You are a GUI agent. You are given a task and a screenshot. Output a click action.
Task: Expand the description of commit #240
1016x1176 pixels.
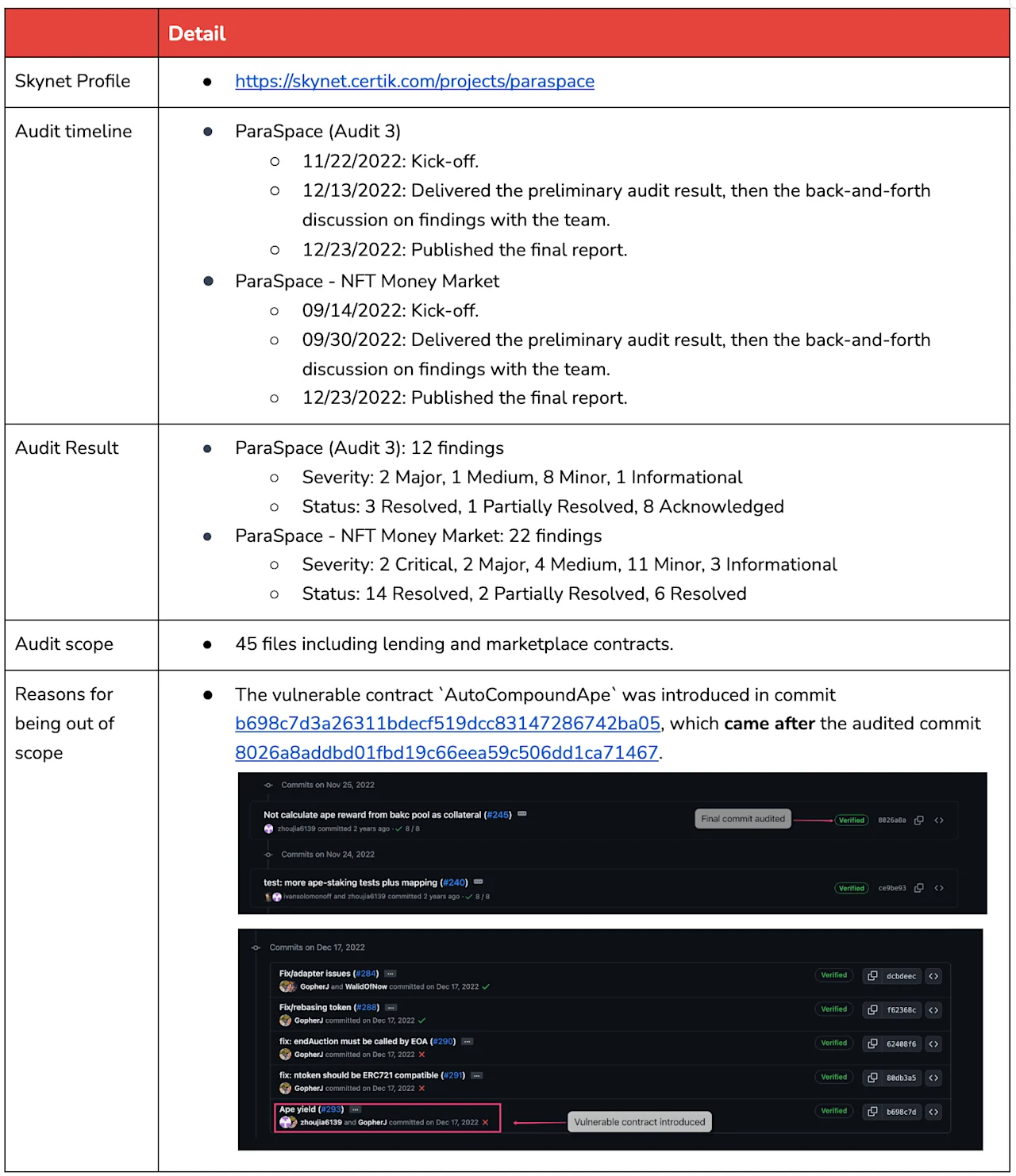pyautogui.click(x=479, y=882)
